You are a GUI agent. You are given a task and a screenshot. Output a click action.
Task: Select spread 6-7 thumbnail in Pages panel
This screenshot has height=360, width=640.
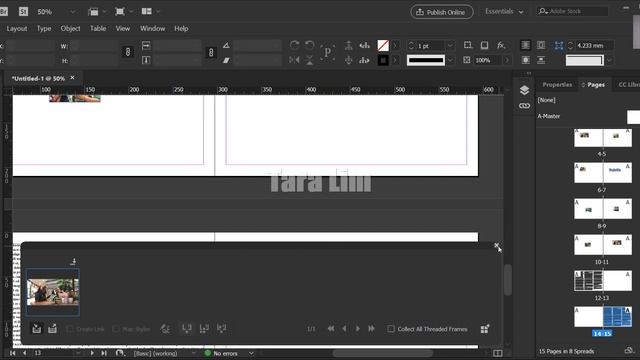[603, 173]
